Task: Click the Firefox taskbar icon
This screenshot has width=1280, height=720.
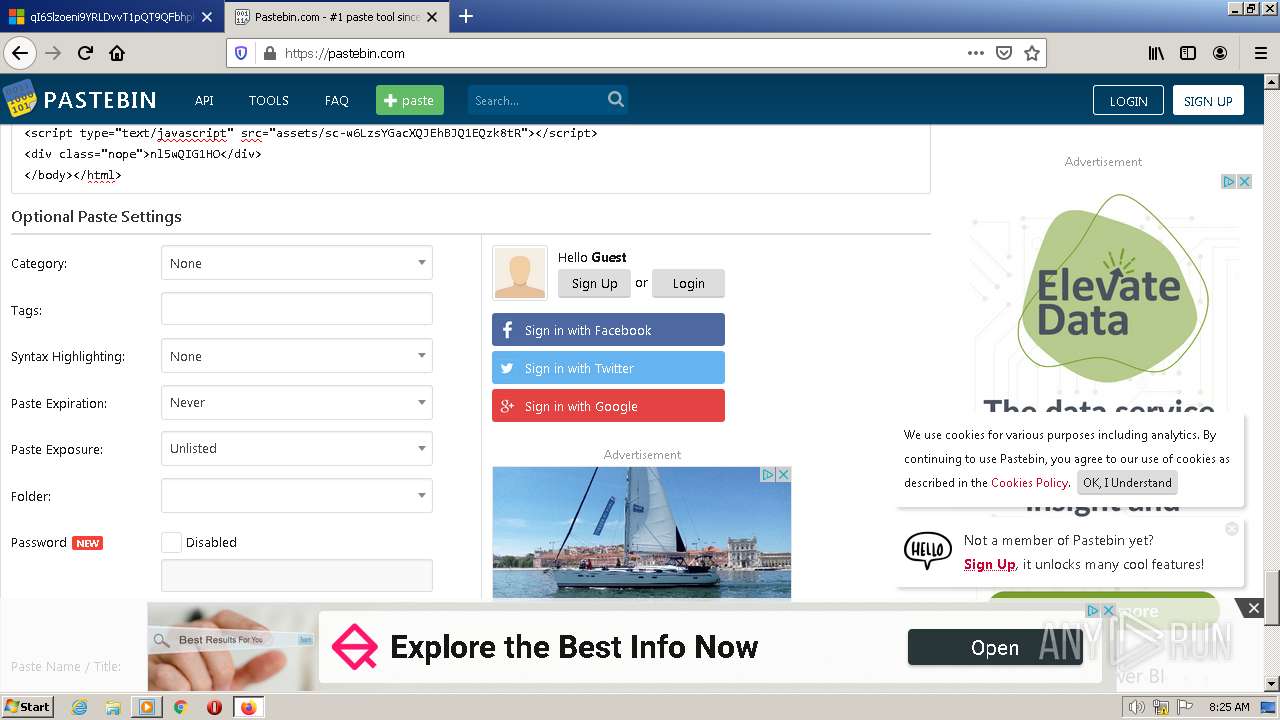Action: pyautogui.click(x=248, y=707)
